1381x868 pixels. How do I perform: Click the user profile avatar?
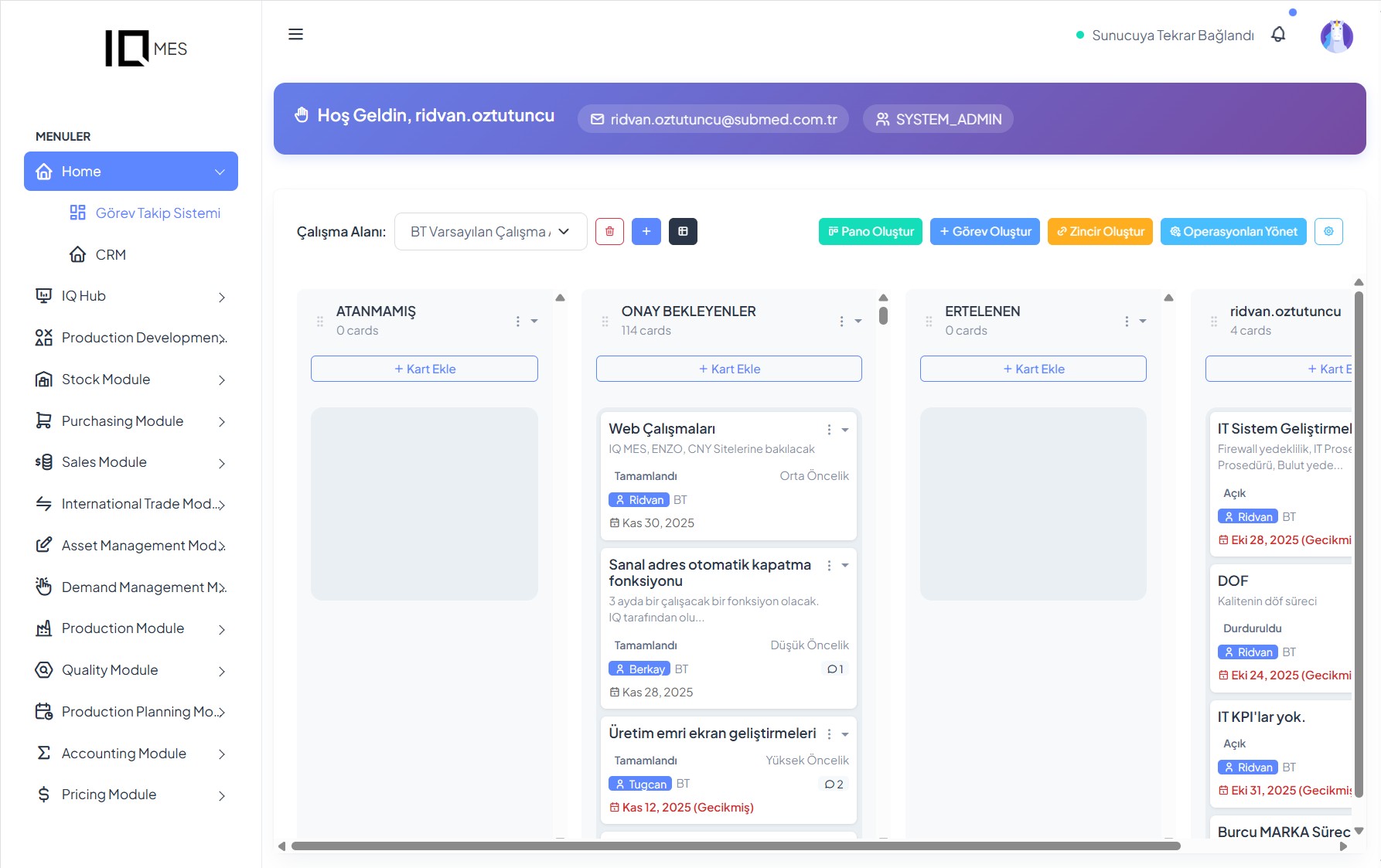[1336, 36]
